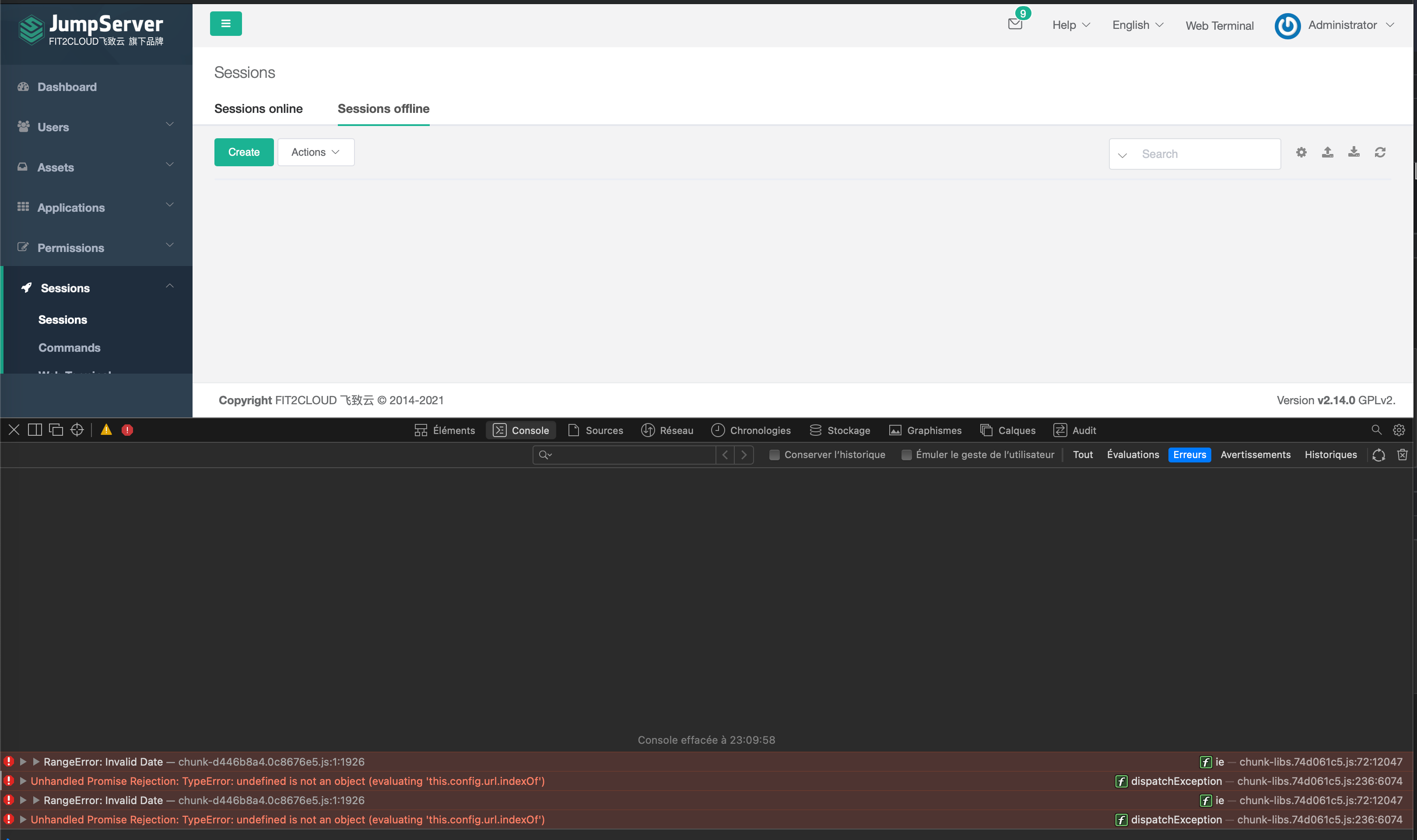The height and width of the screenshot is (840, 1417).
Task: Open the Web Terminal link
Action: 1220,25
